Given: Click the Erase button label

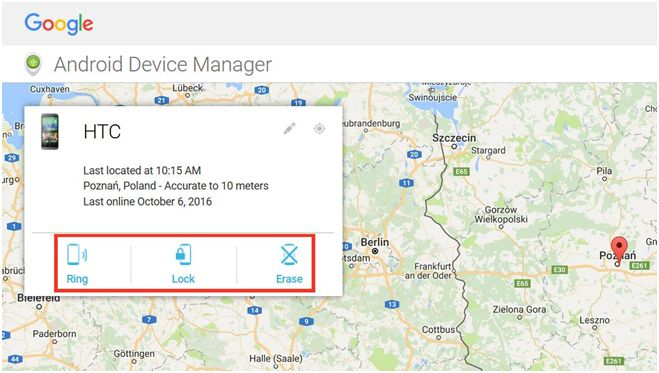Looking at the screenshot, I should (x=289, y=279).
